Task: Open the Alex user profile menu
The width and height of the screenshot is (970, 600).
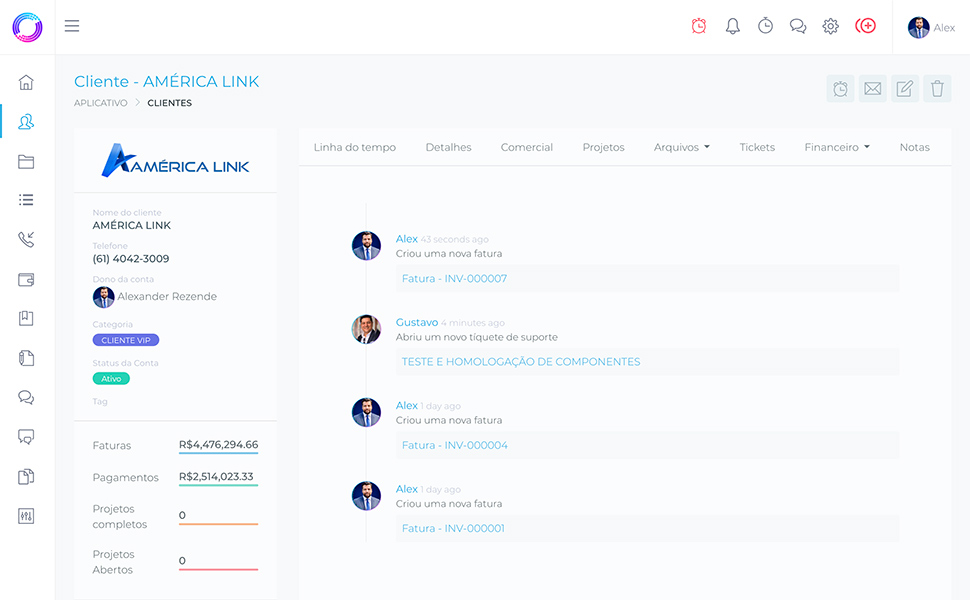Action: (x=931, y=27)
